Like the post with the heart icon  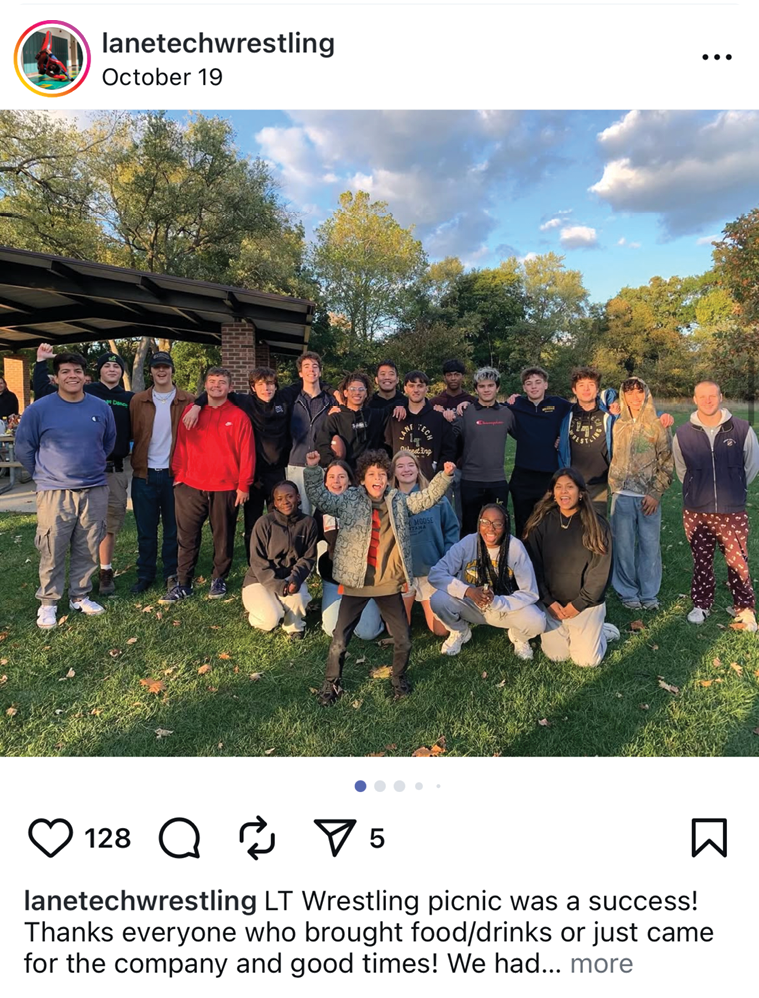pyautogui.click(x=50, y=838)
